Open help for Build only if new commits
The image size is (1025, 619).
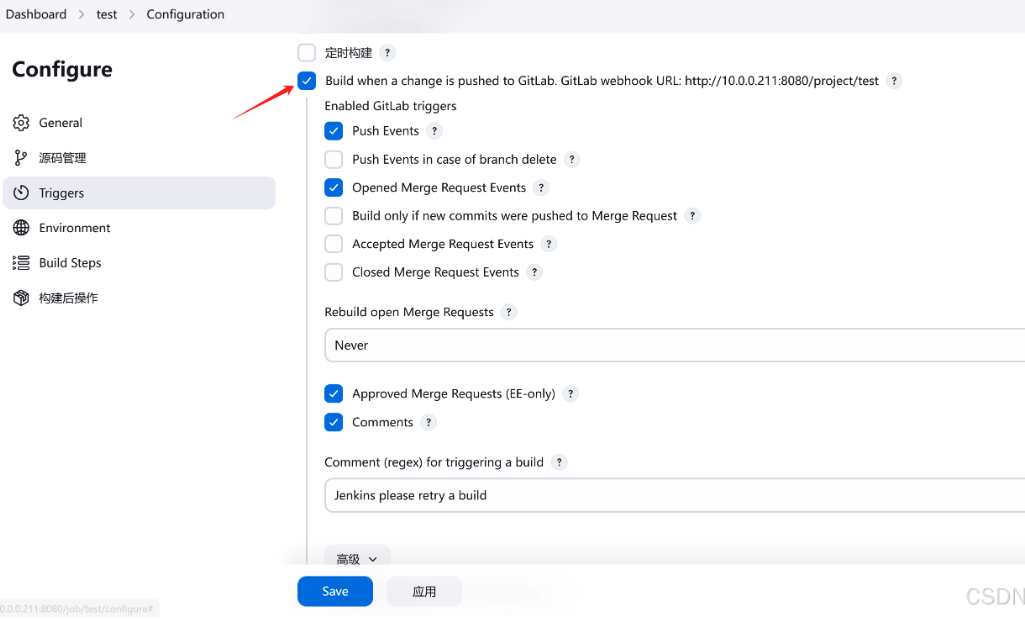tap(692, 216)
